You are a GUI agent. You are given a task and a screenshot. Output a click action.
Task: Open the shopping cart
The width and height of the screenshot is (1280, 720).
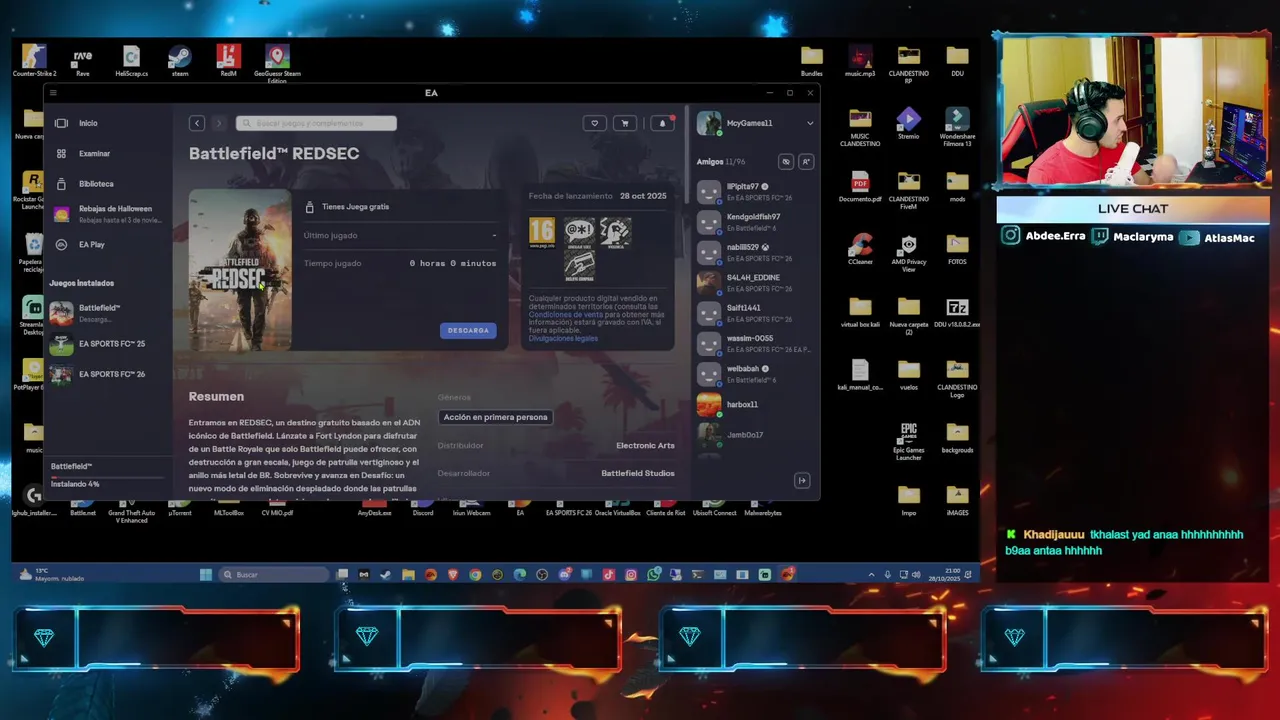pyautogui.click(x=625, y=123)
